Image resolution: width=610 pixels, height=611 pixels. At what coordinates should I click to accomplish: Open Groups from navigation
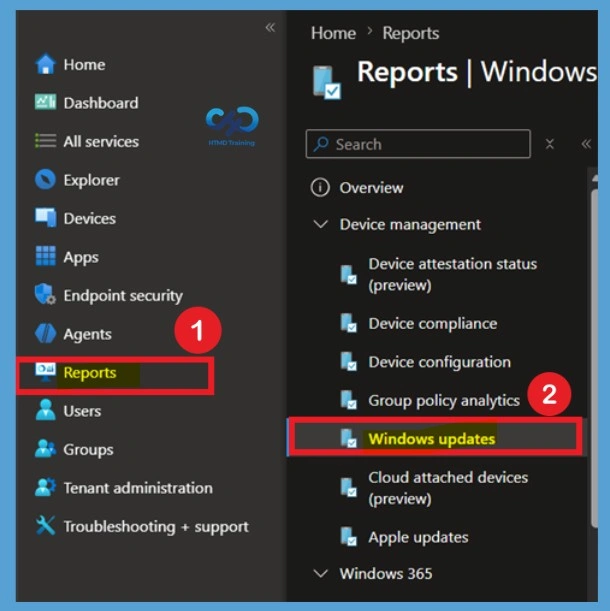coord(88,450)
